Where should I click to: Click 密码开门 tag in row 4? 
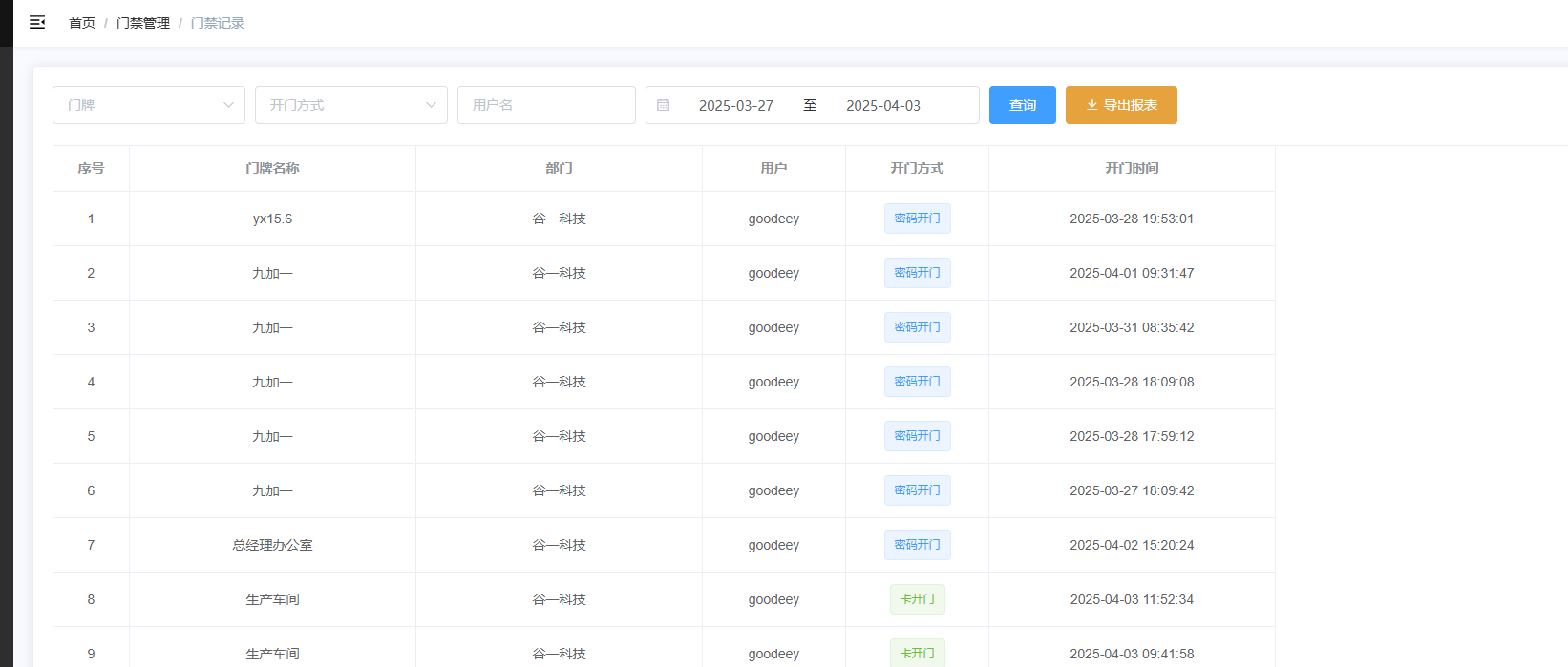click(917, 382)
